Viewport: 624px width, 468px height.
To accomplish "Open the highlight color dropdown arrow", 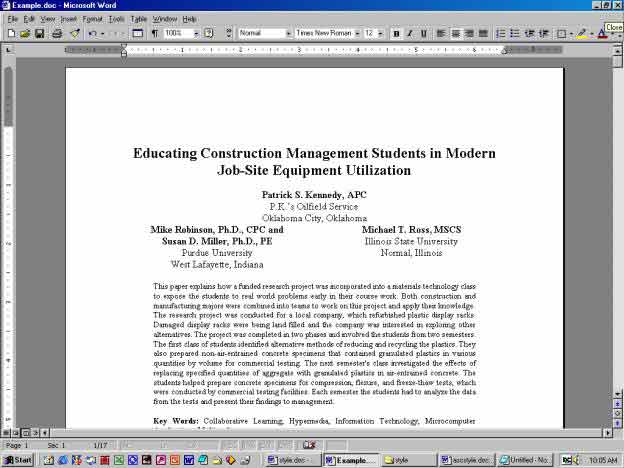I will [x=591, y=34].
